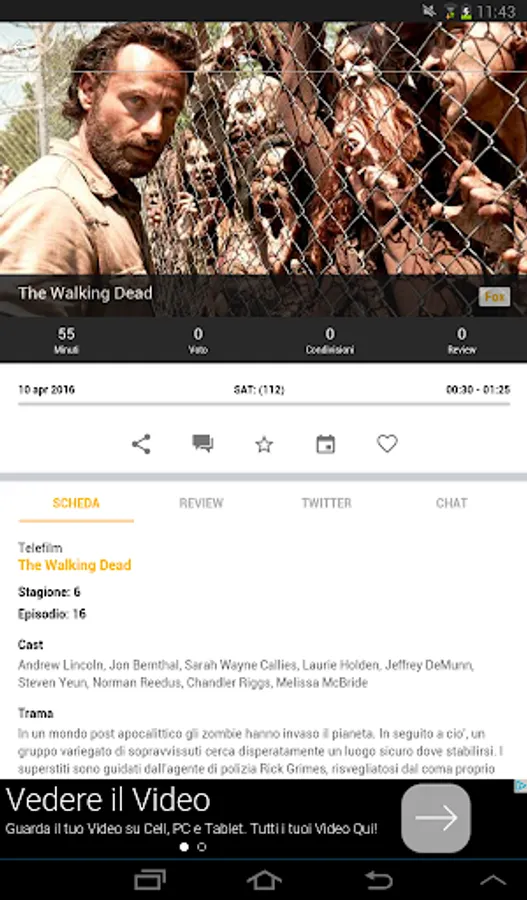
Task: Switch to the Review tab
Action: click(201, 503)
